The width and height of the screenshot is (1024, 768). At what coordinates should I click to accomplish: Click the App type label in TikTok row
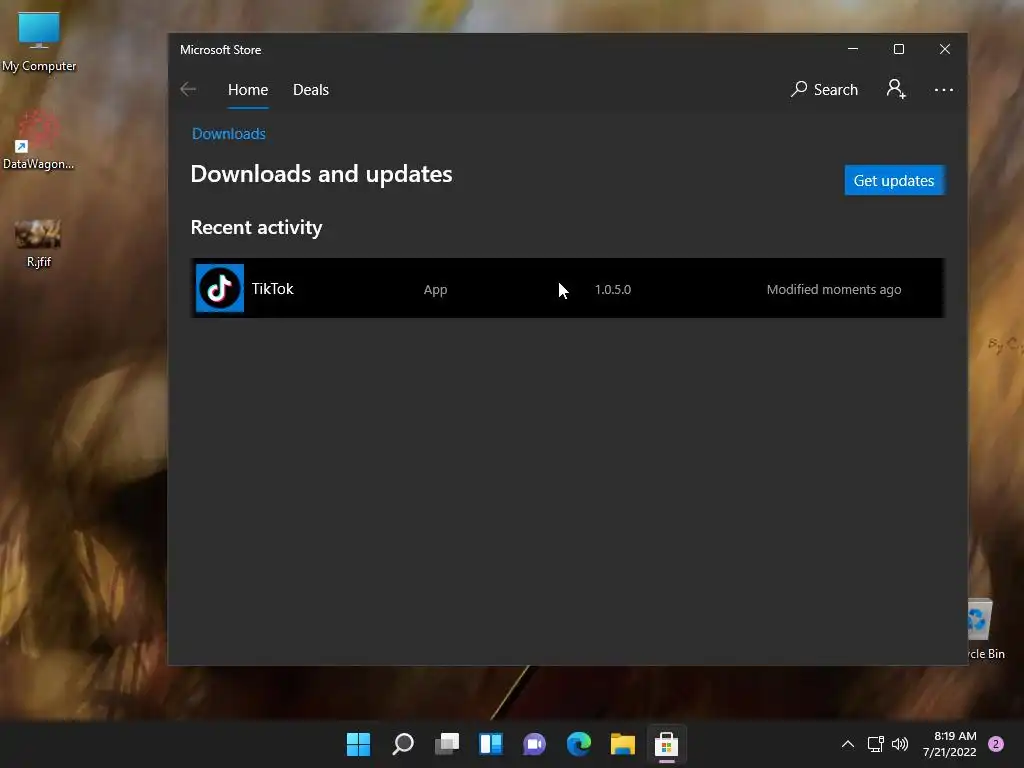[x=435, y=289]
